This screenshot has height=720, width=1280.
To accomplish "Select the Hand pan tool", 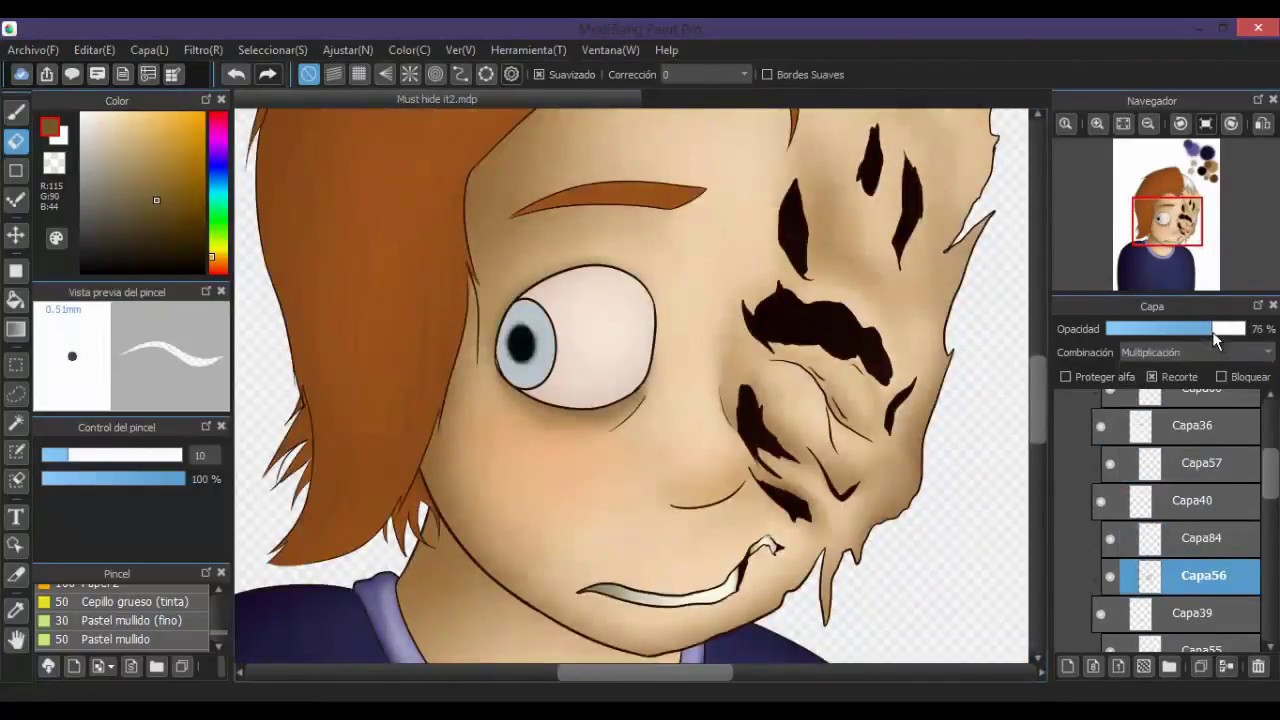I will coord(16,640).
